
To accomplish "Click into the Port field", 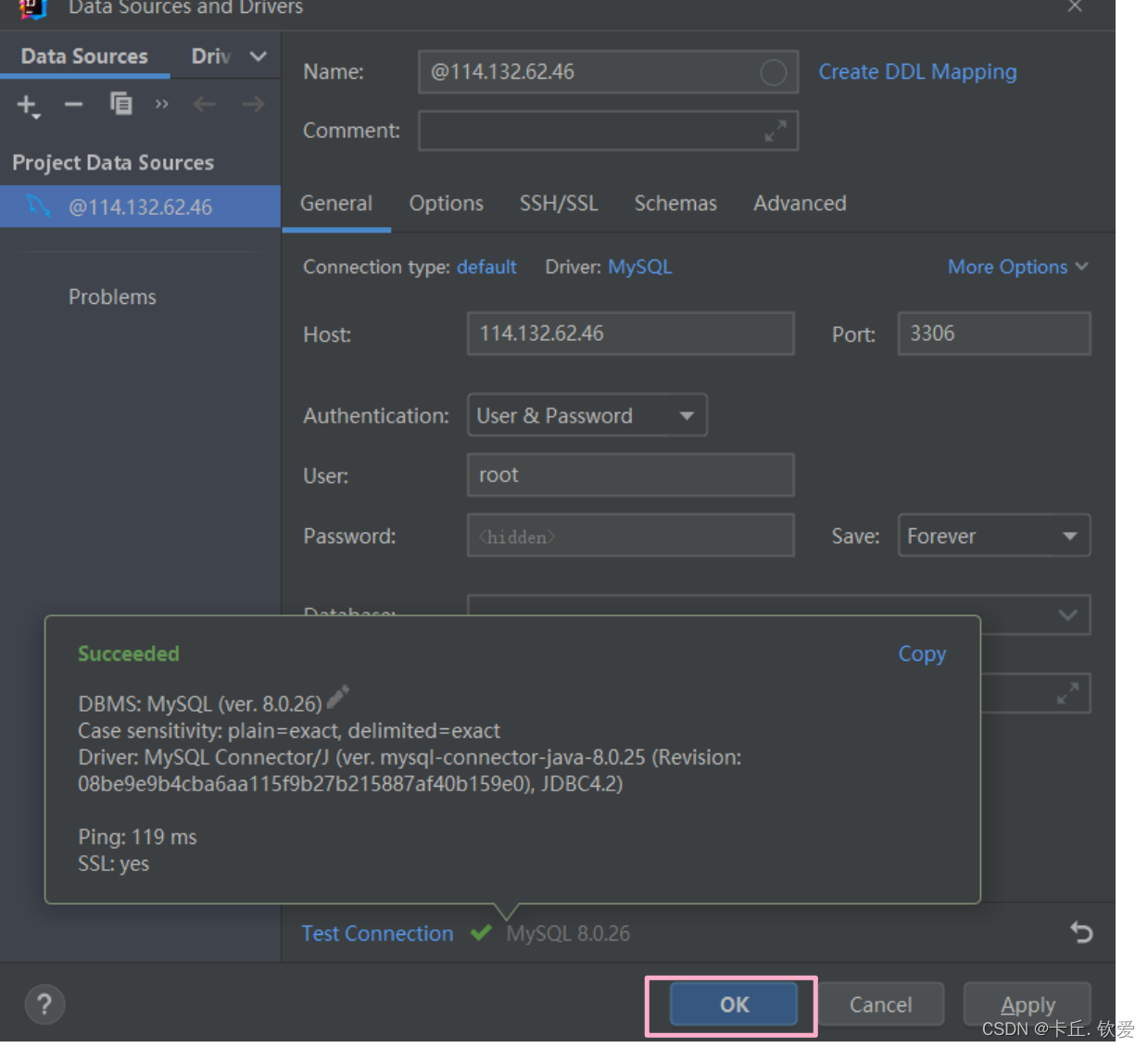I will 994,334.
